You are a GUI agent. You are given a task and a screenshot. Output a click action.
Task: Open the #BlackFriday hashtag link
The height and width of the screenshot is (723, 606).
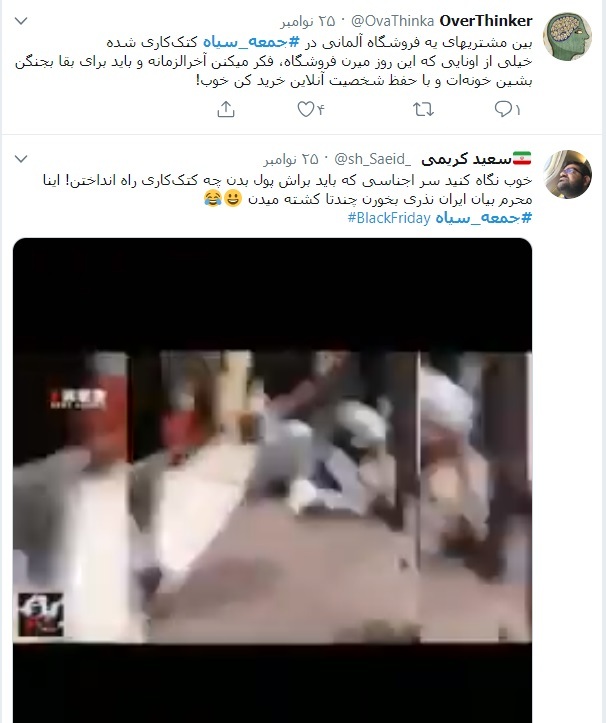pos(389,218)
